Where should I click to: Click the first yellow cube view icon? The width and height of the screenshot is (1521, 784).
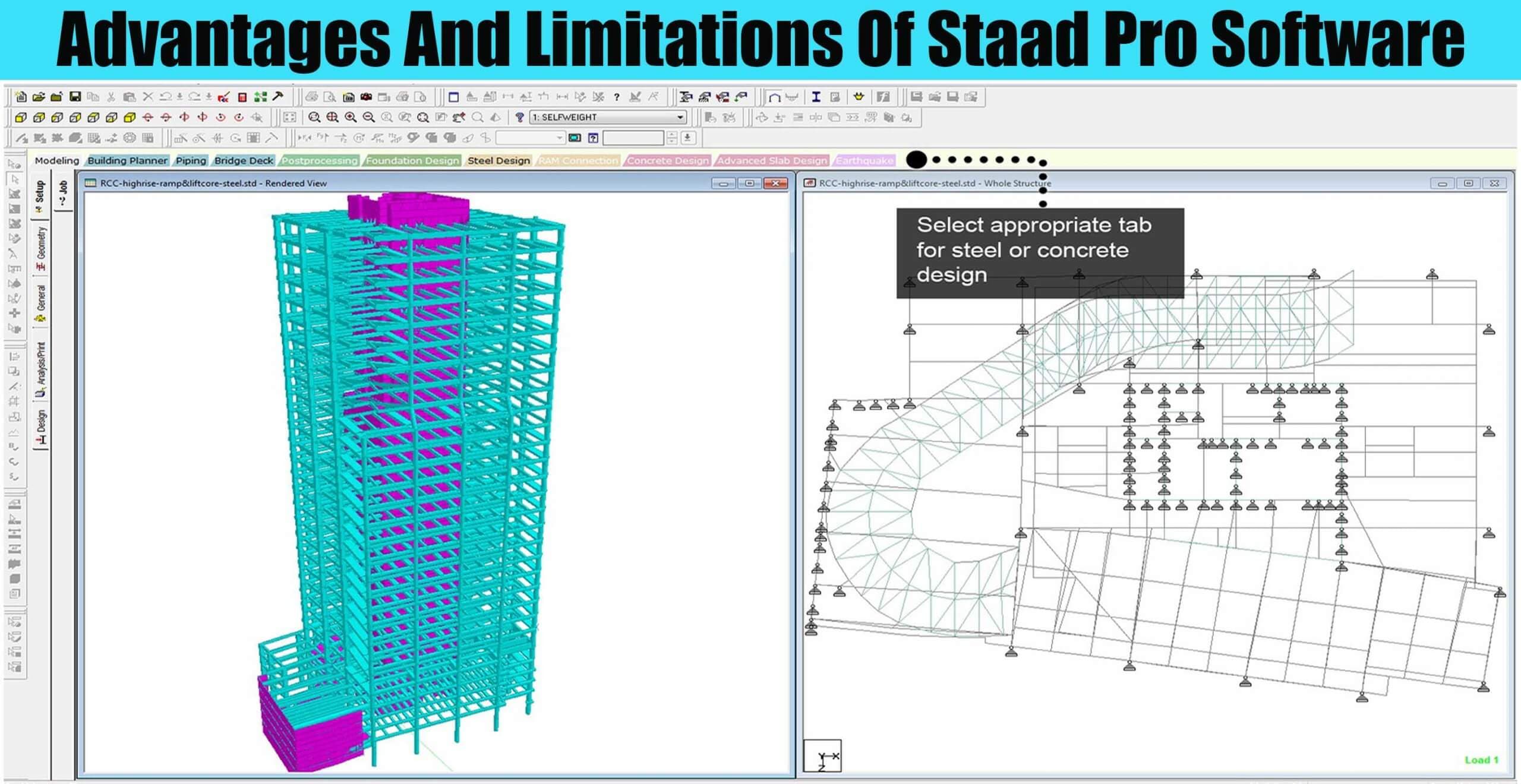[x=21, y=118]
